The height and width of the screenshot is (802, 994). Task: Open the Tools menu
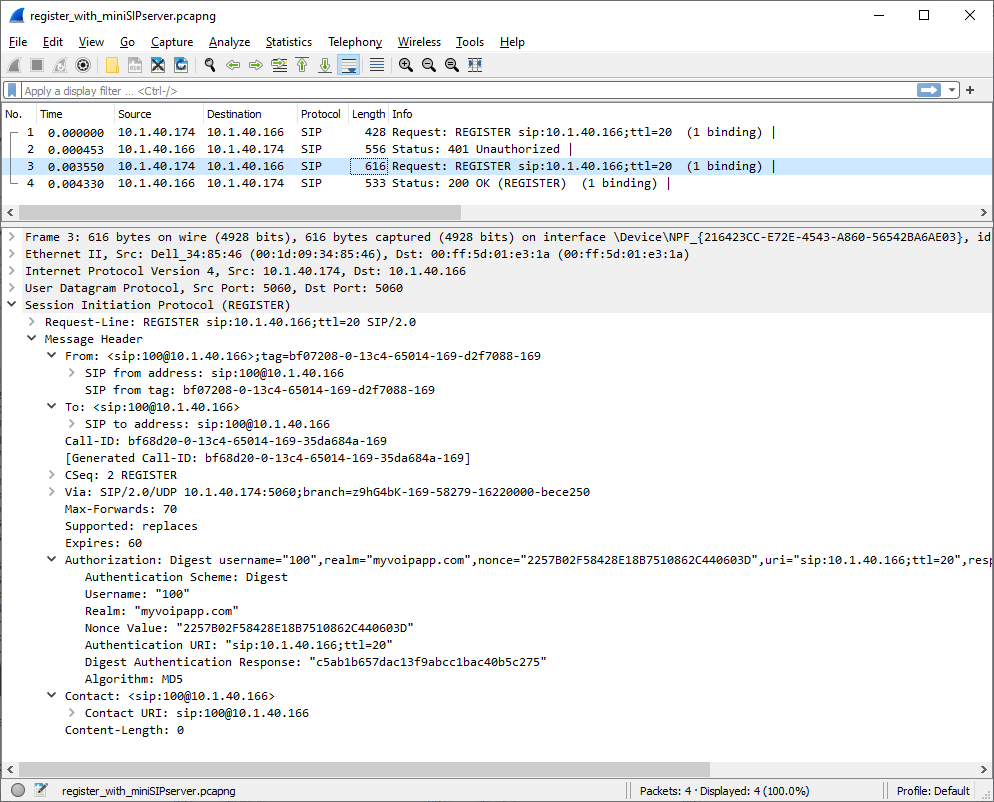(470, 42)
